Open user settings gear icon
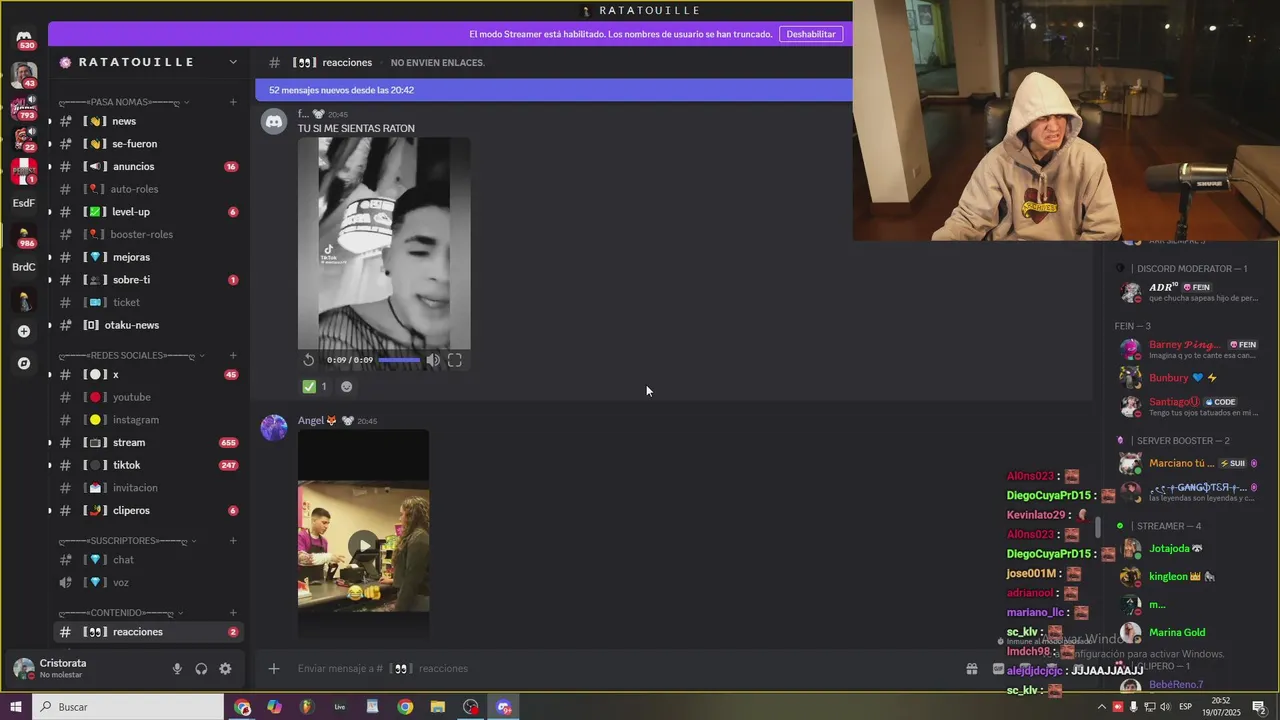 pos(225,669)
